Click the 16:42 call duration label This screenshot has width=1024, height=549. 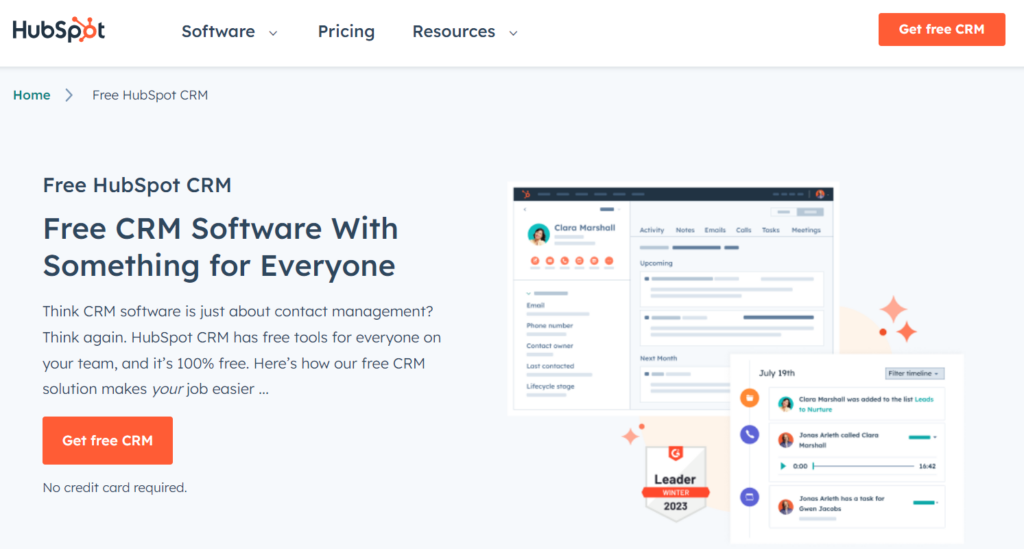pyautogui.click(x=927, y=466)
